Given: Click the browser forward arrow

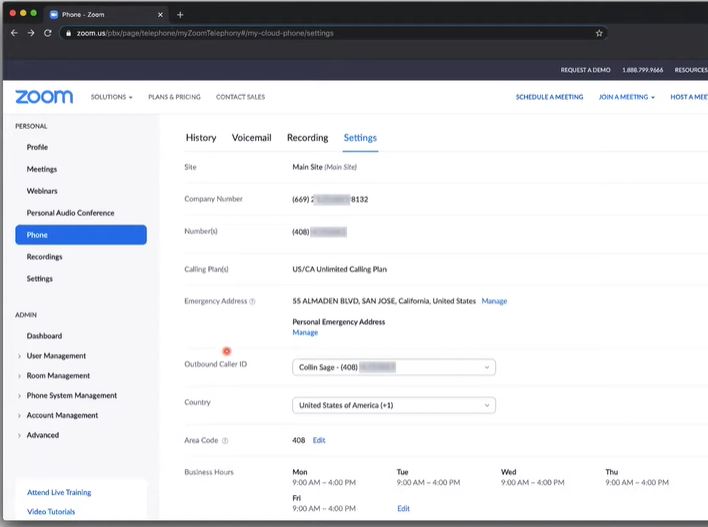Looking at the screenshot, I should pyautogui.click(x=31, y=33).
